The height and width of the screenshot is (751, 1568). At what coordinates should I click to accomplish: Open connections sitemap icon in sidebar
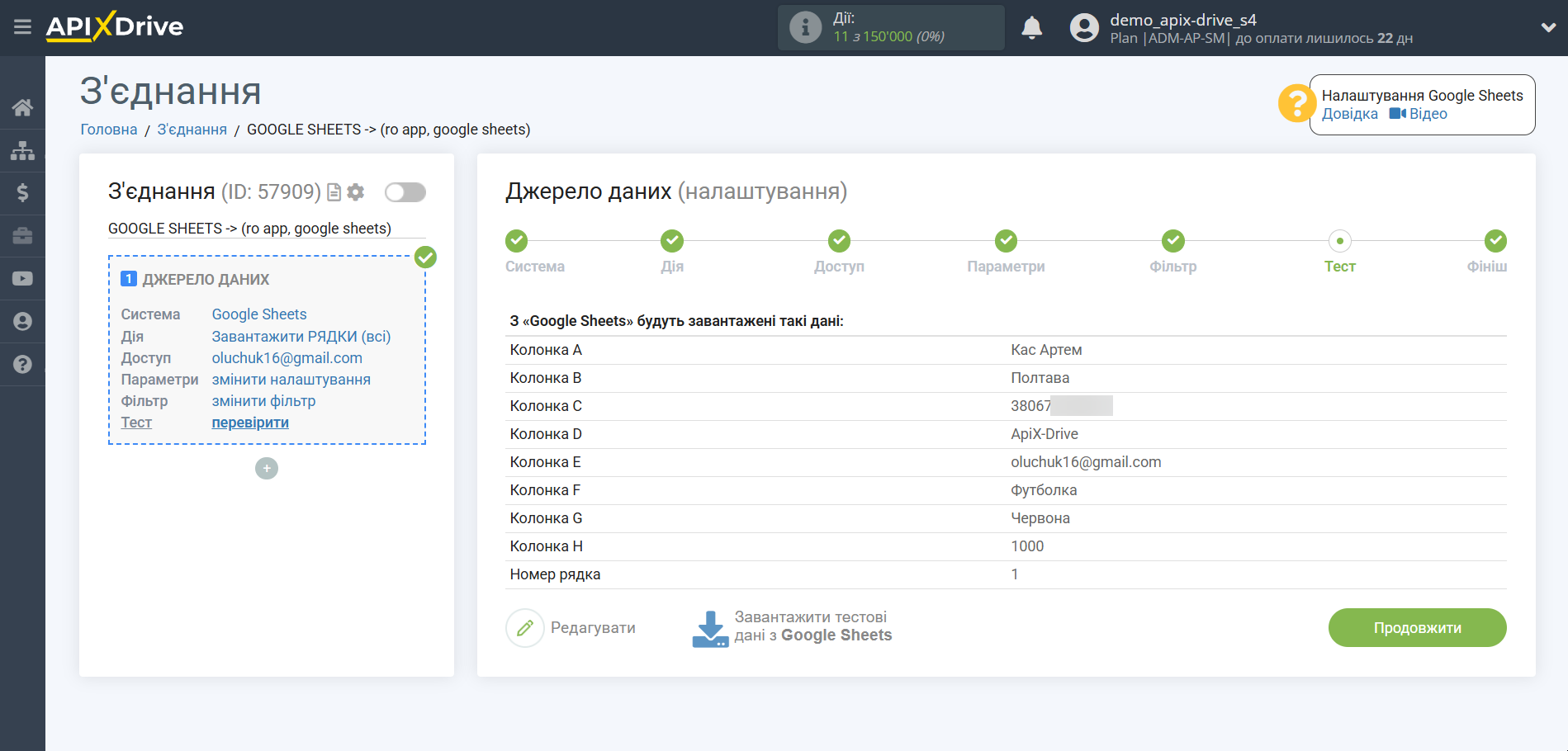point(22,150)
